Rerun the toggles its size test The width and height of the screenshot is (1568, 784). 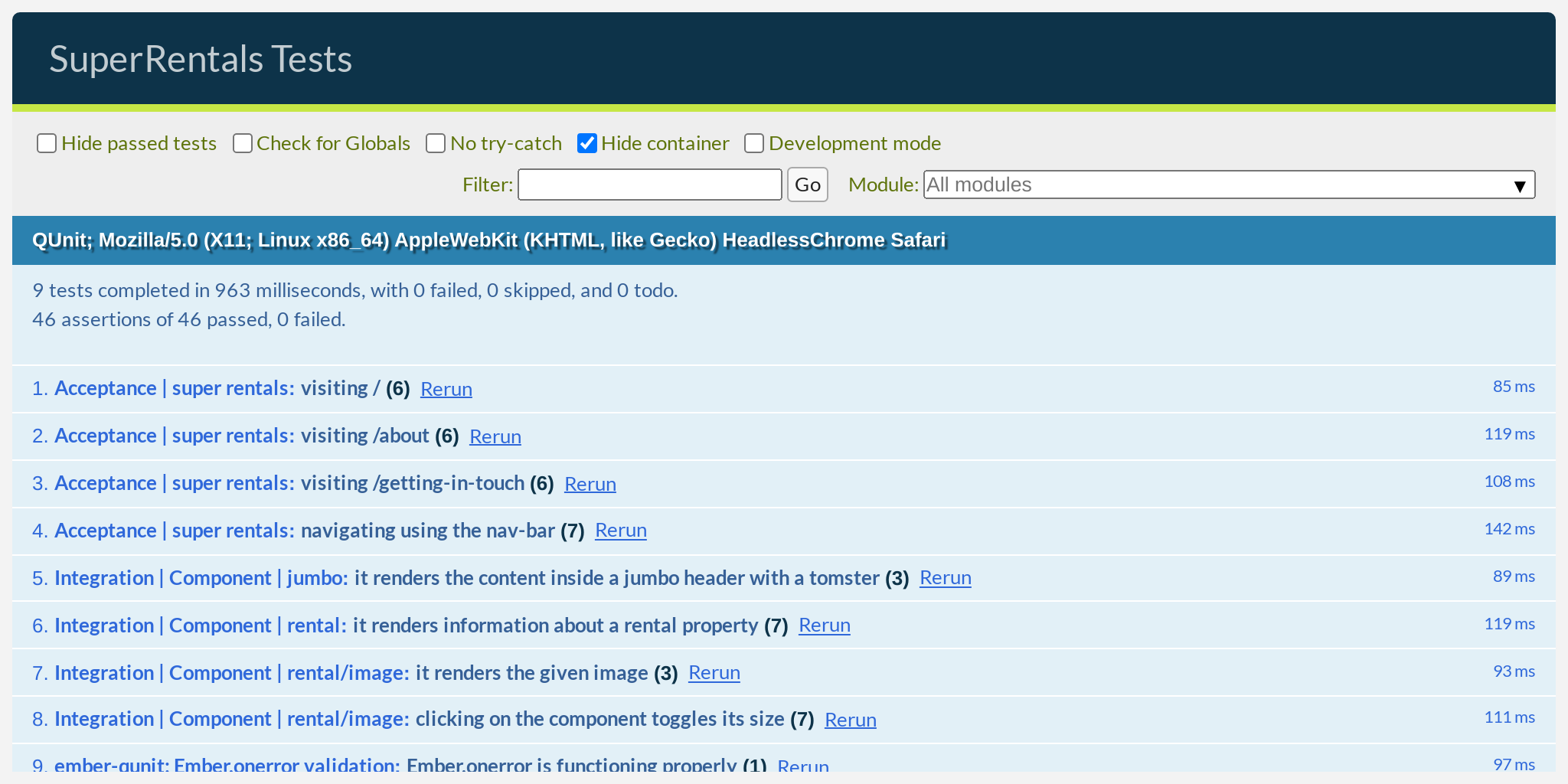coord(851,720)
